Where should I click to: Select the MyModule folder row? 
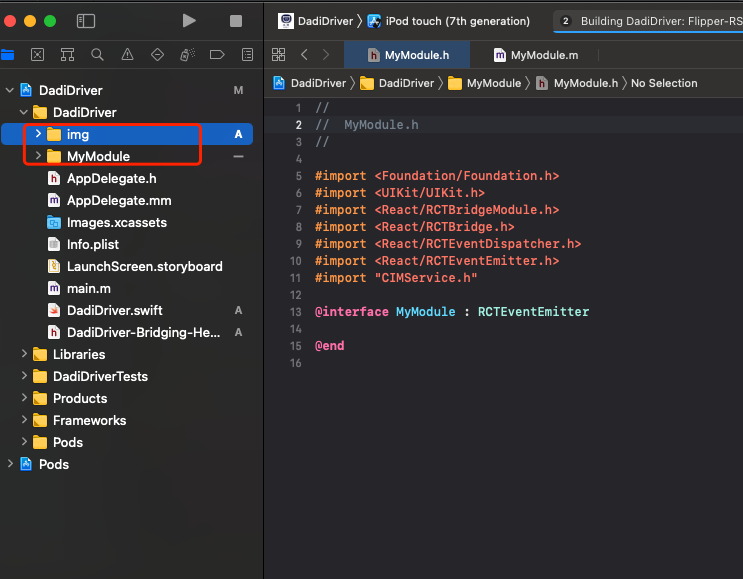point(127,156)
